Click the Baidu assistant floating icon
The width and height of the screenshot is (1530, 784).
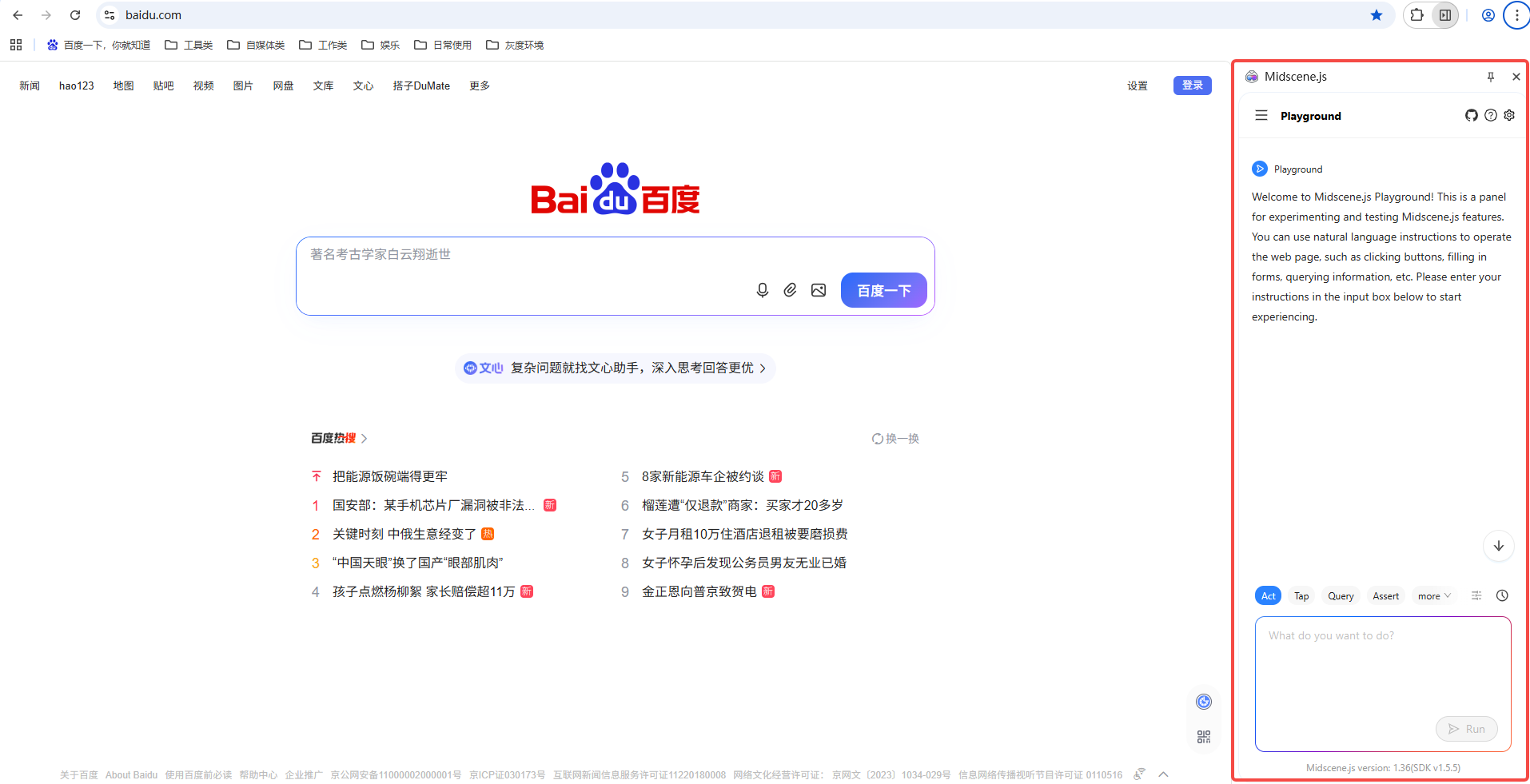pyautogui.click(x=1204, y=702)
